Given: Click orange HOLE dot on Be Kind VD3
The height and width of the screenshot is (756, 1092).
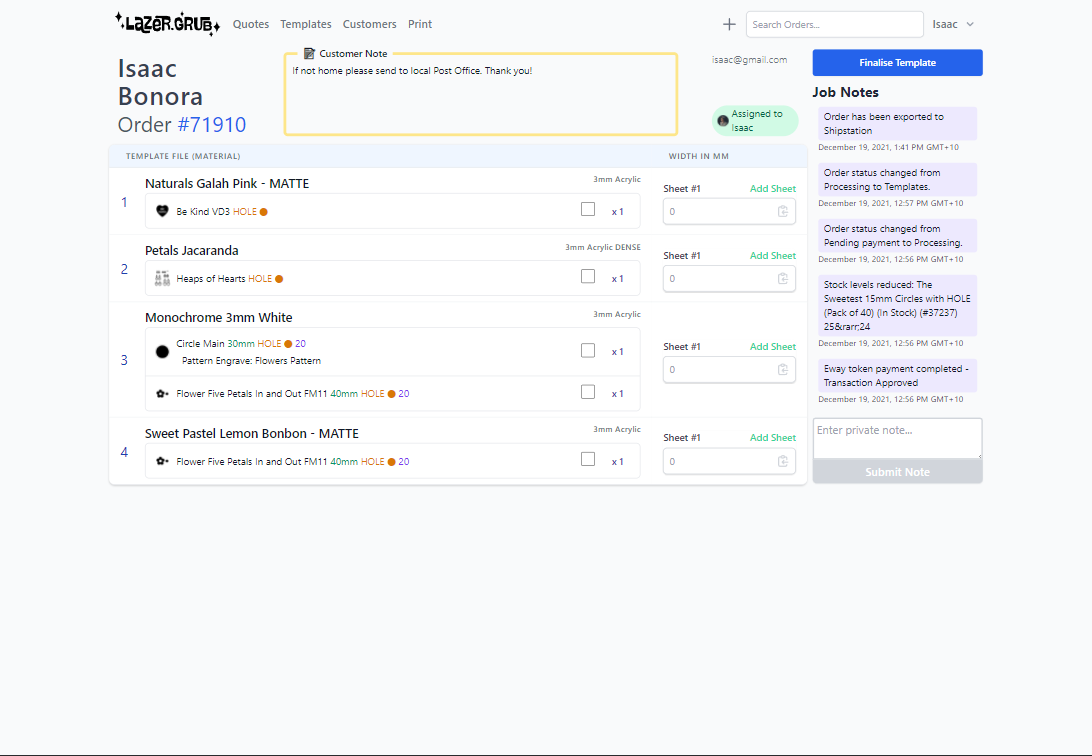Looking at the screenshot, I should (264, 212).
